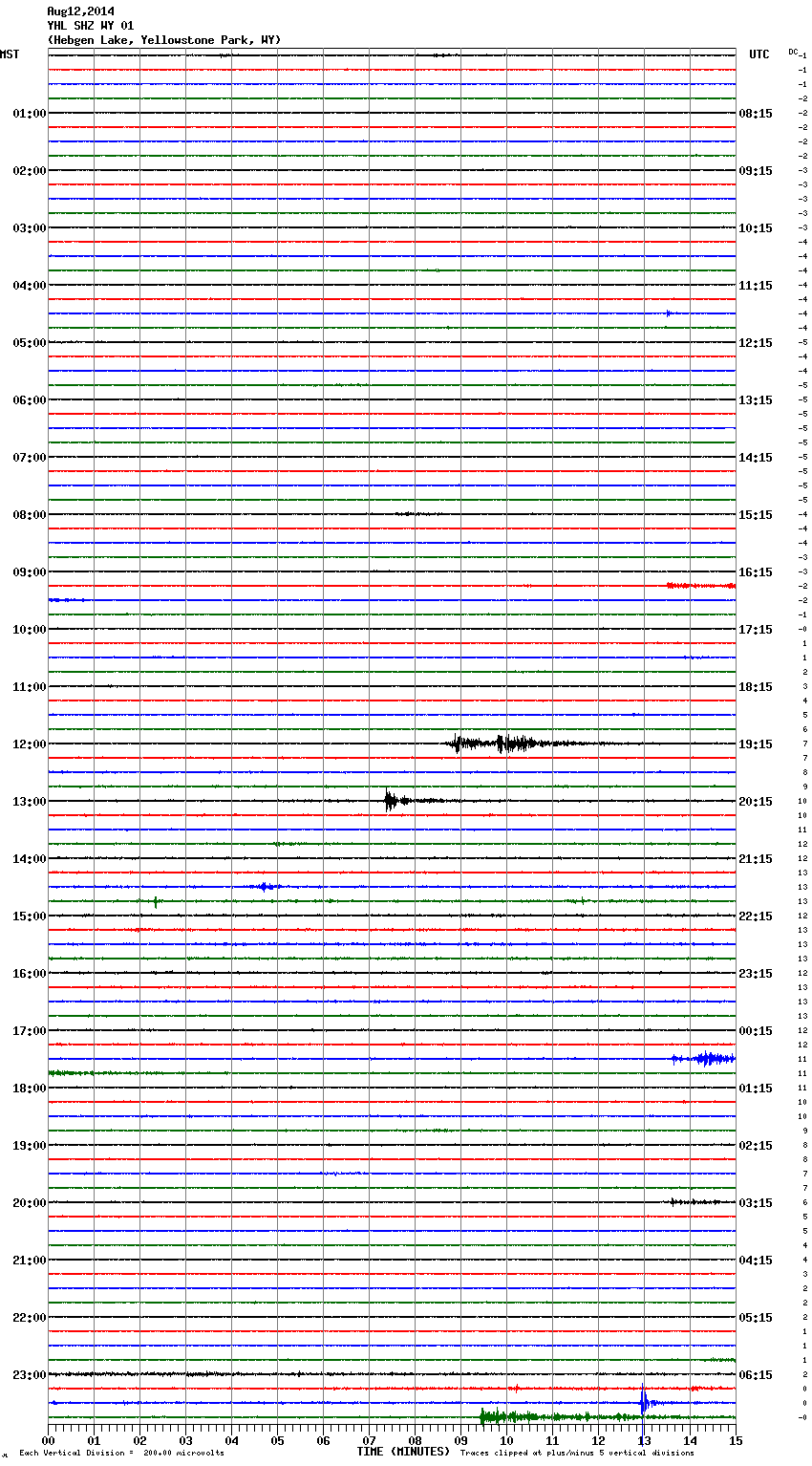Screen dimensions: 812x1466
Task: Click the blue burst near minute 14 after 17:00
Action: [x=705, y=1058]
